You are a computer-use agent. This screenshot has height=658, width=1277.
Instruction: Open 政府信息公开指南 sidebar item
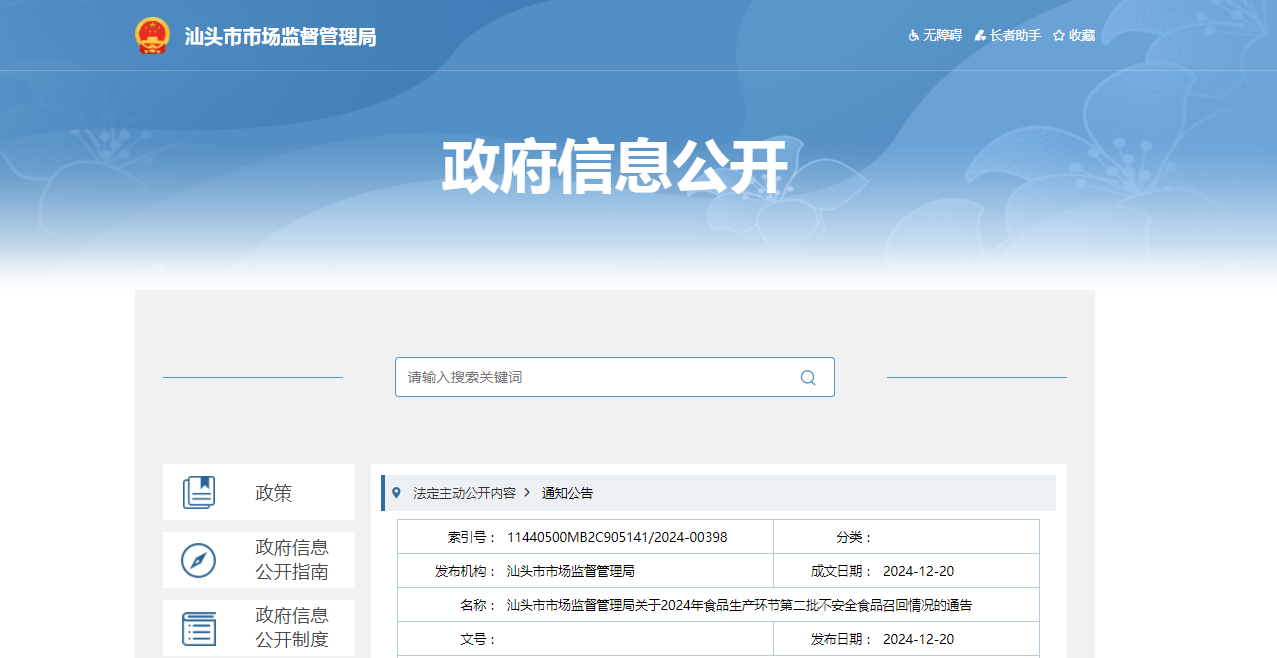tap(259, 560)
